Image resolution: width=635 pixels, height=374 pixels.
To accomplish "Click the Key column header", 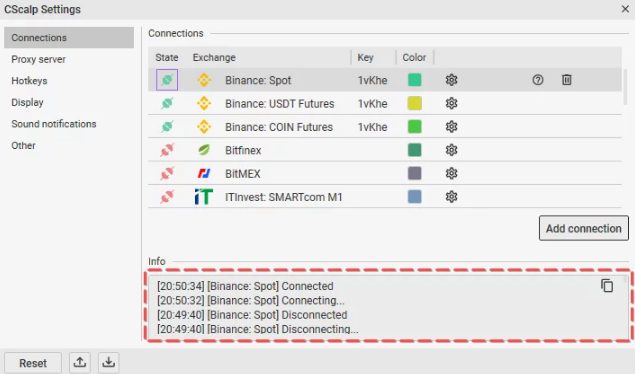I will 365,57.
